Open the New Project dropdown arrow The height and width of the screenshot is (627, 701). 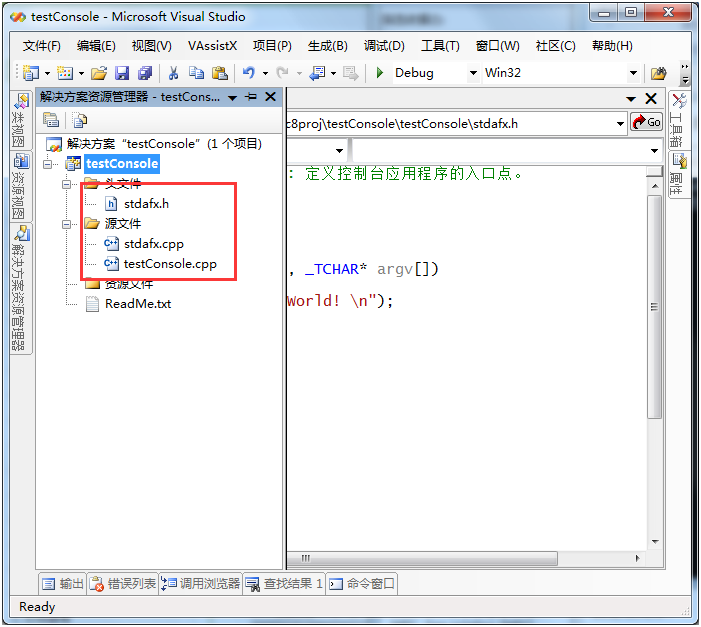pyautogui.click(x=47, y=73)
